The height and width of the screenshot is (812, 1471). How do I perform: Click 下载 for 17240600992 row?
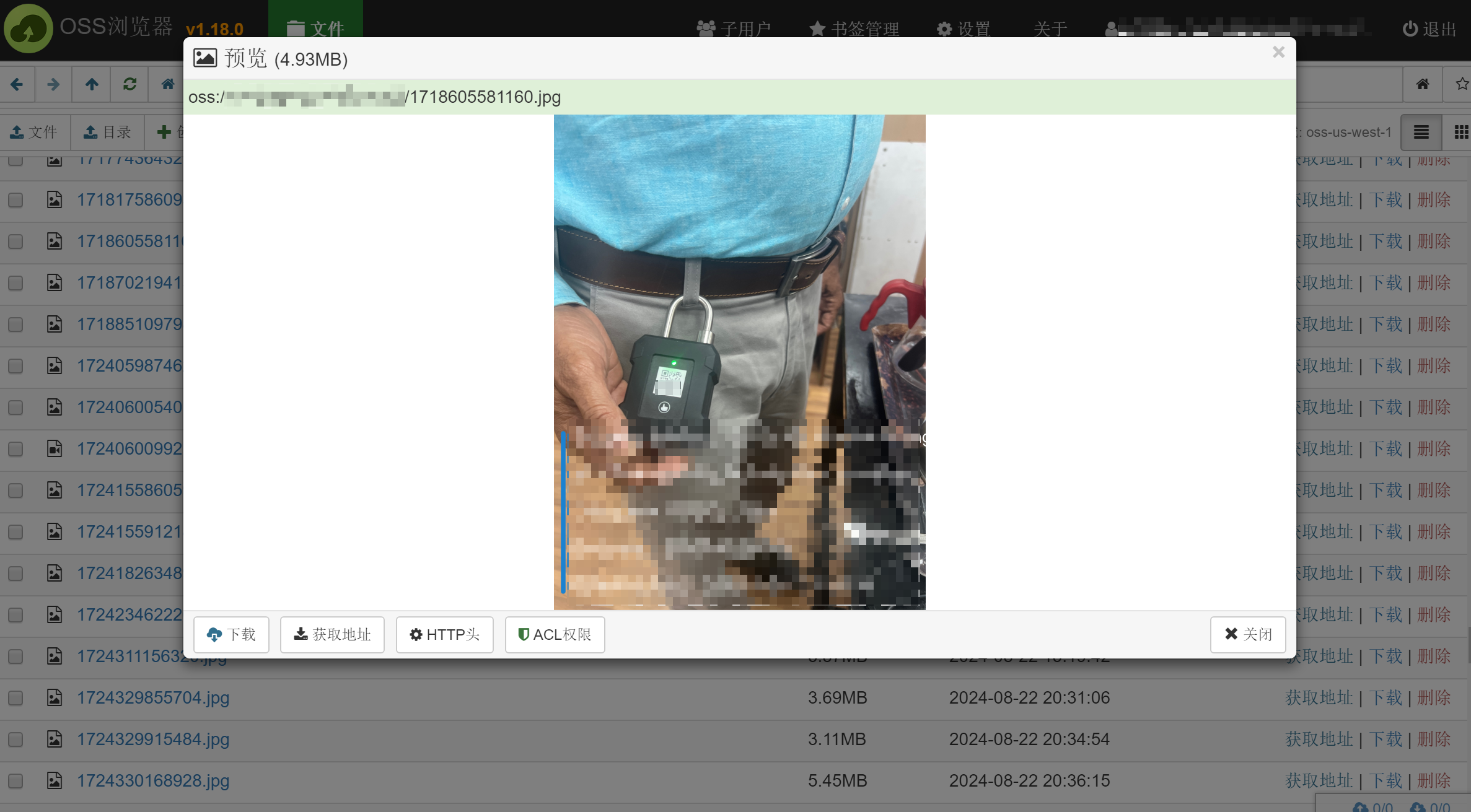tap(1385, 448)
